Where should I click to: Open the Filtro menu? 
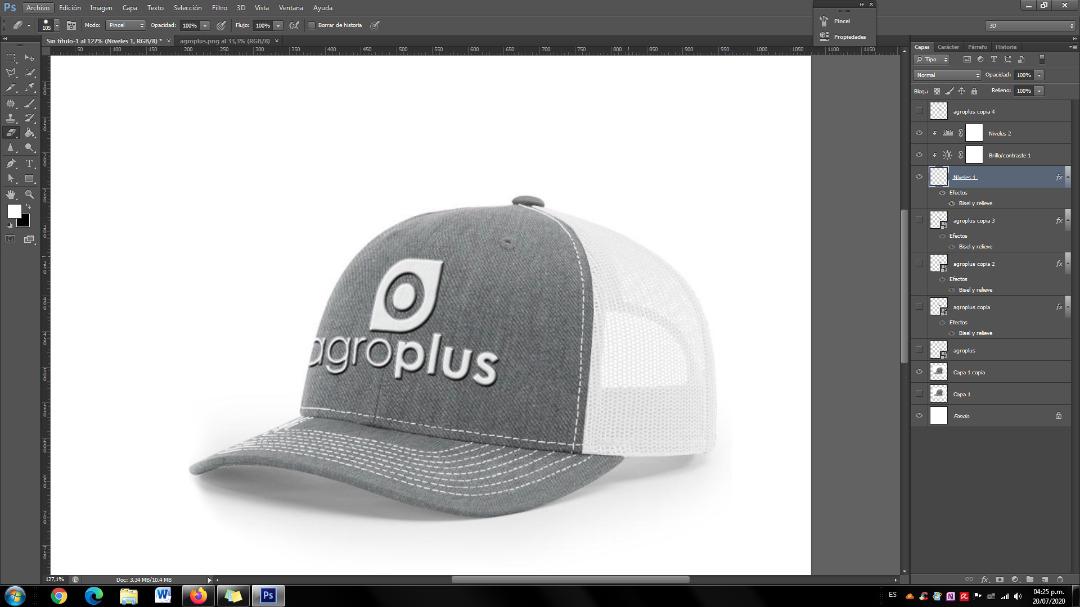coord(219,7)
